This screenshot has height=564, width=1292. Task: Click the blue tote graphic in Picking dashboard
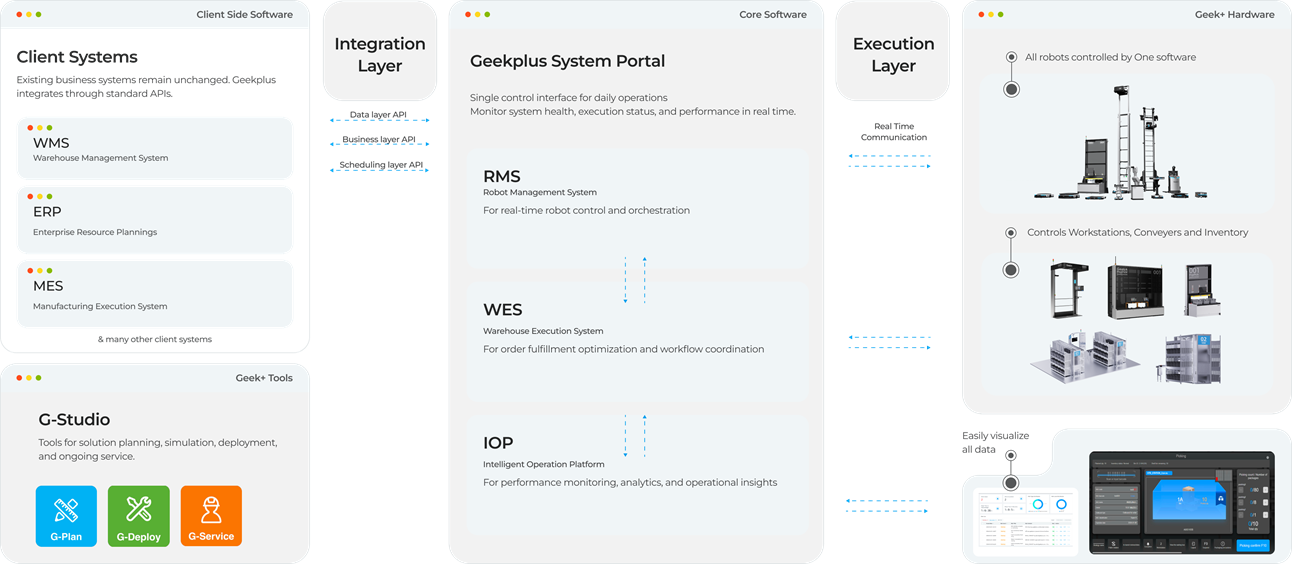tap(1190, 497)
